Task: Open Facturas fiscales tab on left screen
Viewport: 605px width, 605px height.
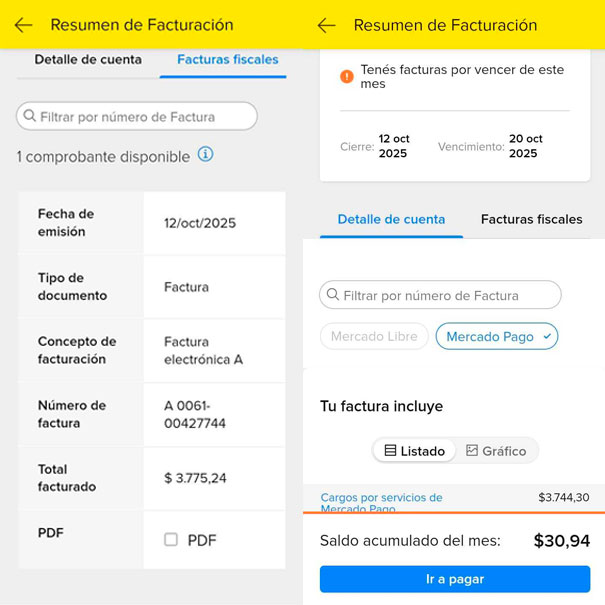Action: [x=228, y=60]
